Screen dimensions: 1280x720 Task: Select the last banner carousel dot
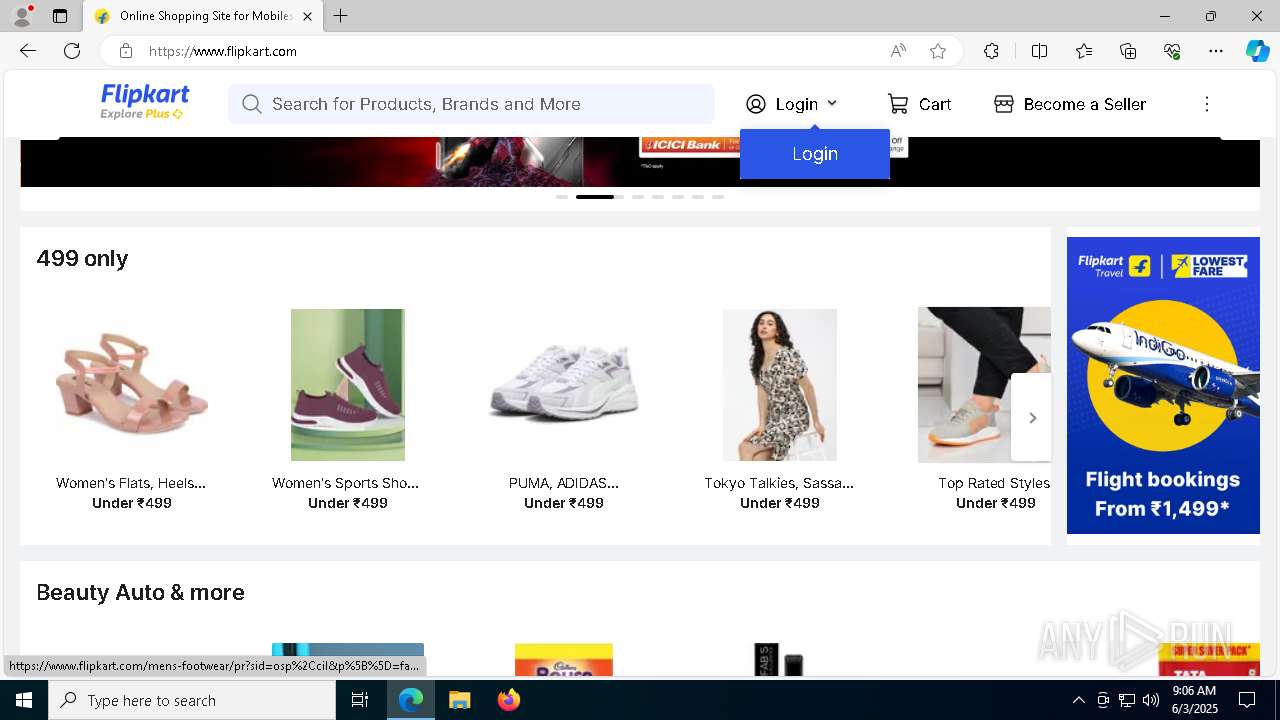[718, 197]
